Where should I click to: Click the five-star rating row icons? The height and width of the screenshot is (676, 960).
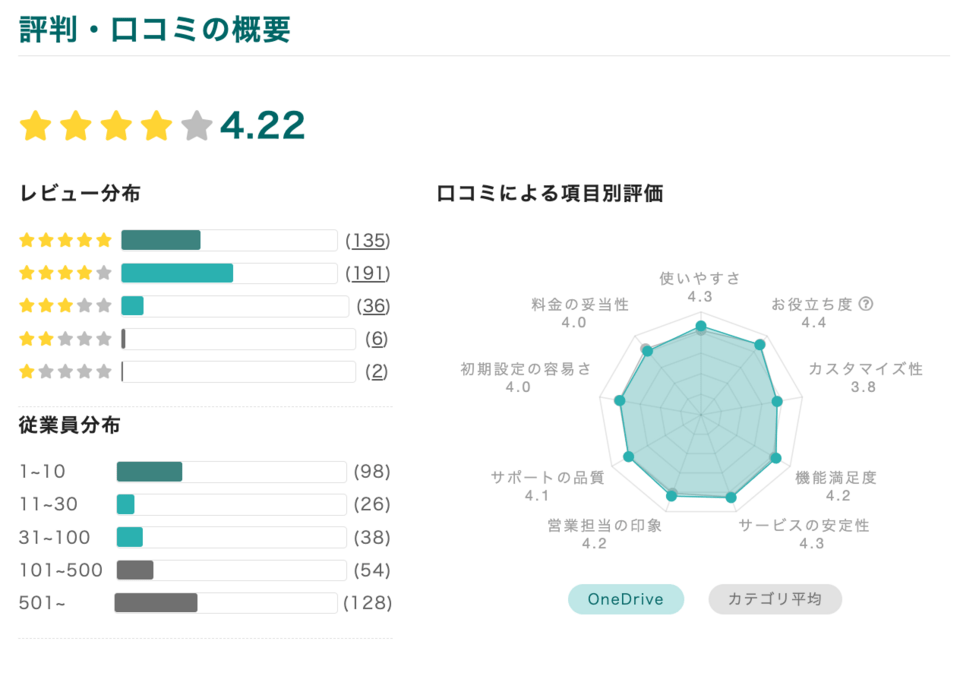[65, 240]
